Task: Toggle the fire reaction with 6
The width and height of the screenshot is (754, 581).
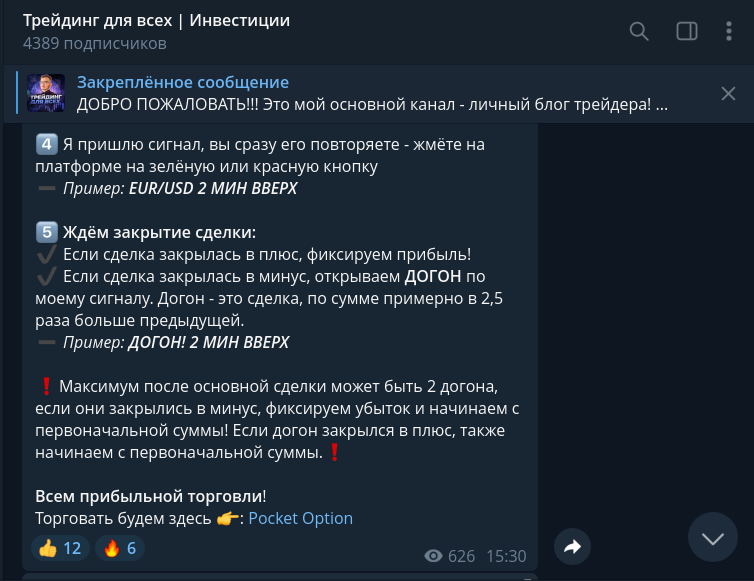Action: point(120,548)
